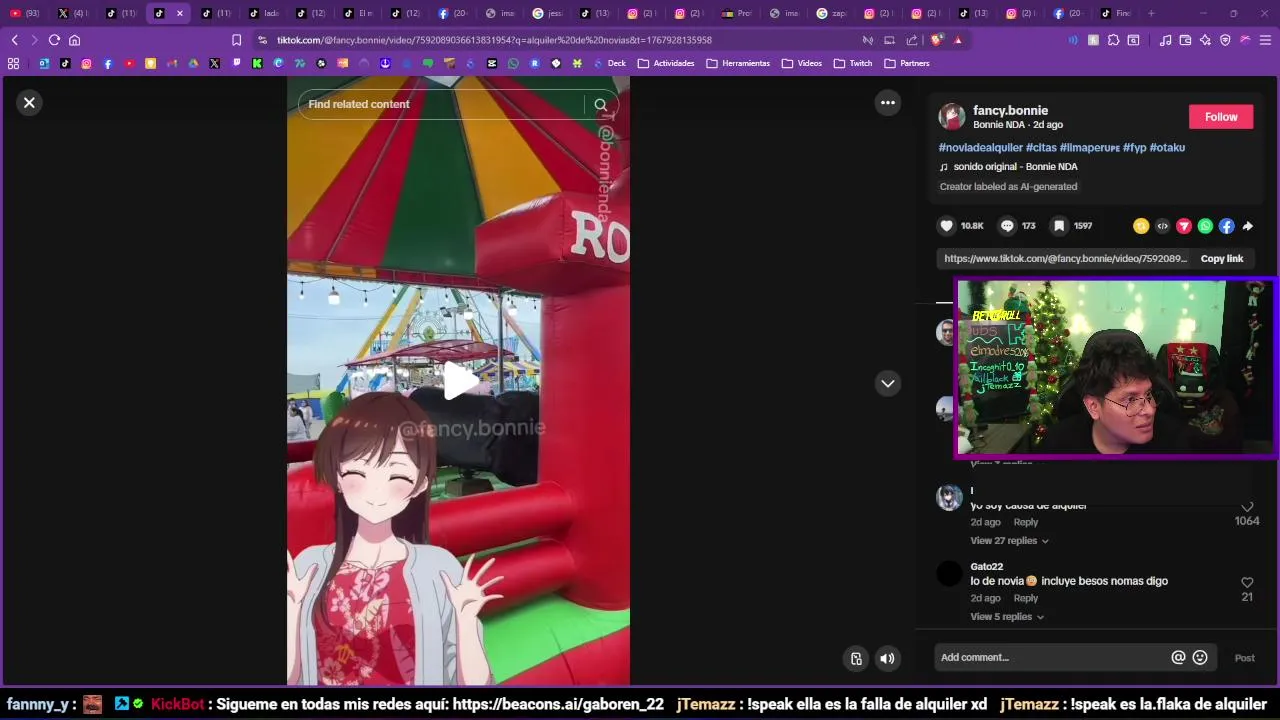Click the search magnifier in Find related content
The image size is (1280, 720).
click(x=601, y=104)
